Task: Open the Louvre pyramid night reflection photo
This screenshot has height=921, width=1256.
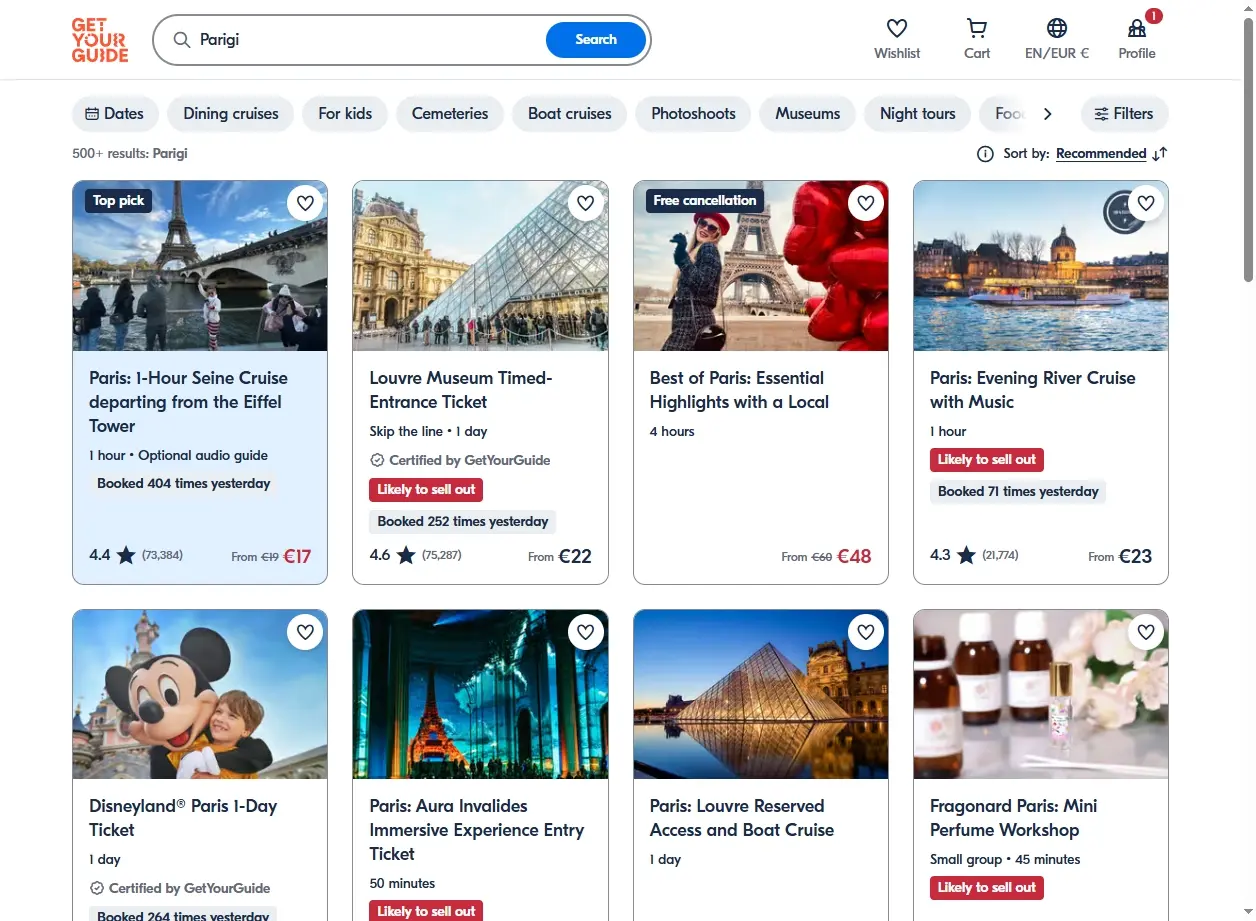Action: click(761, 695)
